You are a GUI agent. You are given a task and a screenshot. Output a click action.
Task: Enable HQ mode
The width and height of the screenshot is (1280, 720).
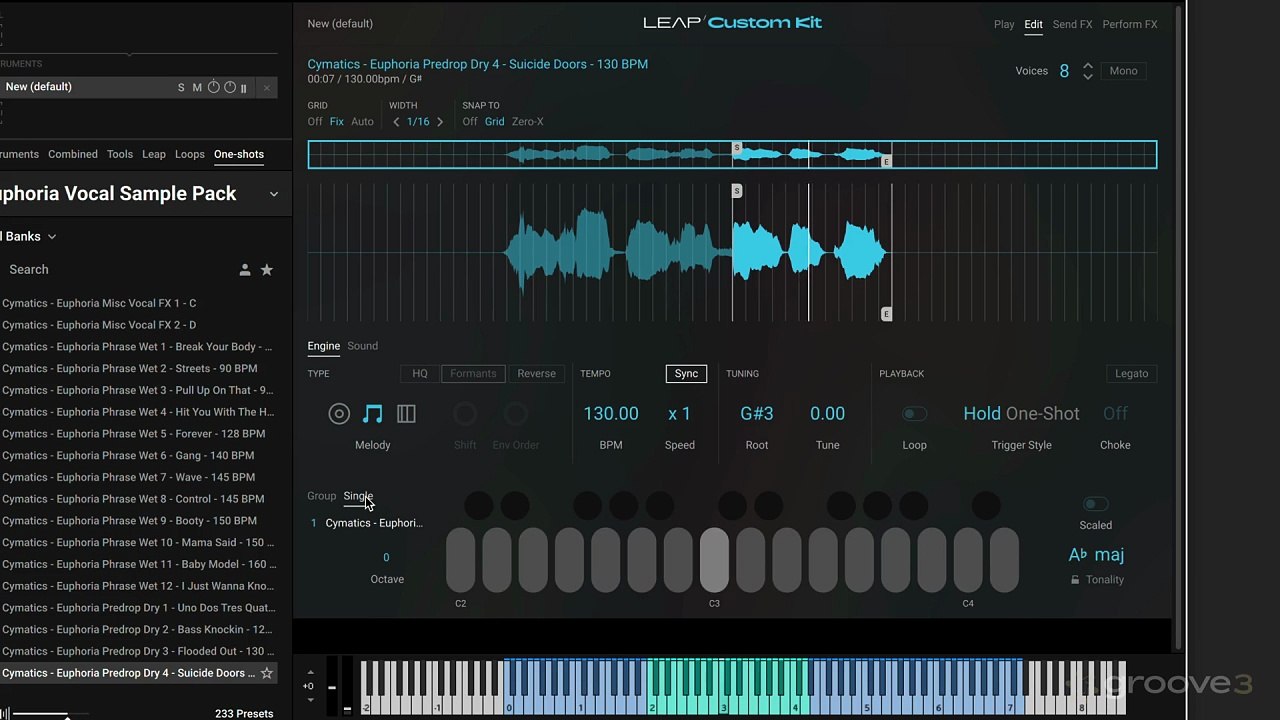point(420,374)
